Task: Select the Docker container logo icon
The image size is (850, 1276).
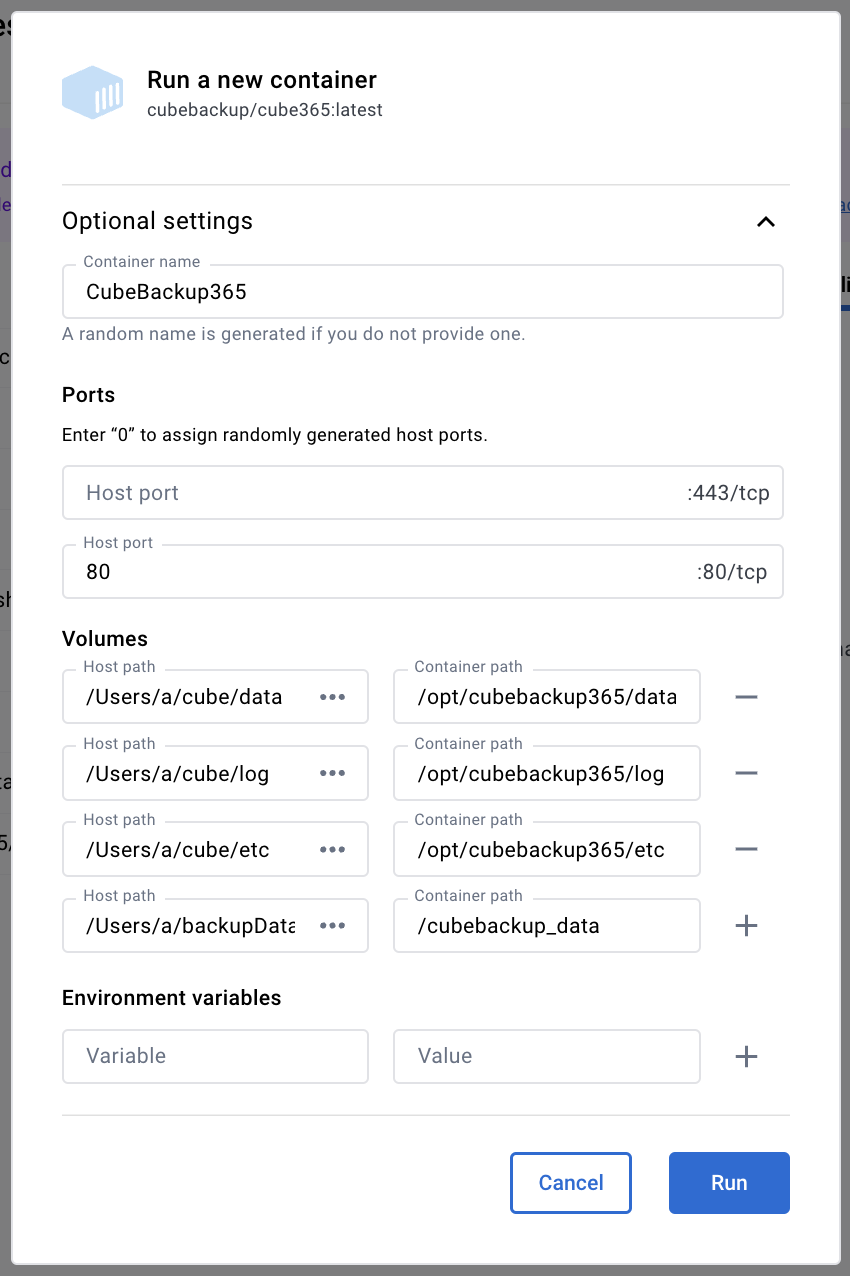Action: [92, 93]
